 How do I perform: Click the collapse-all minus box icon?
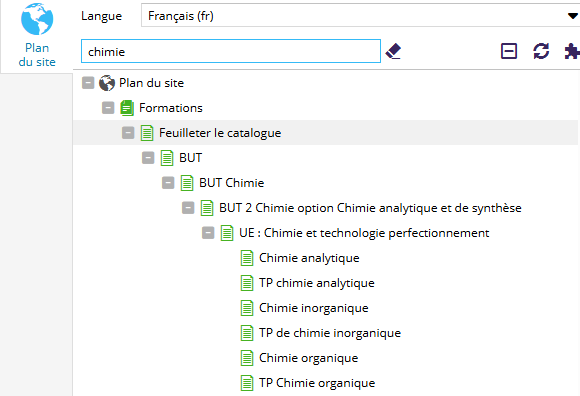509,51
